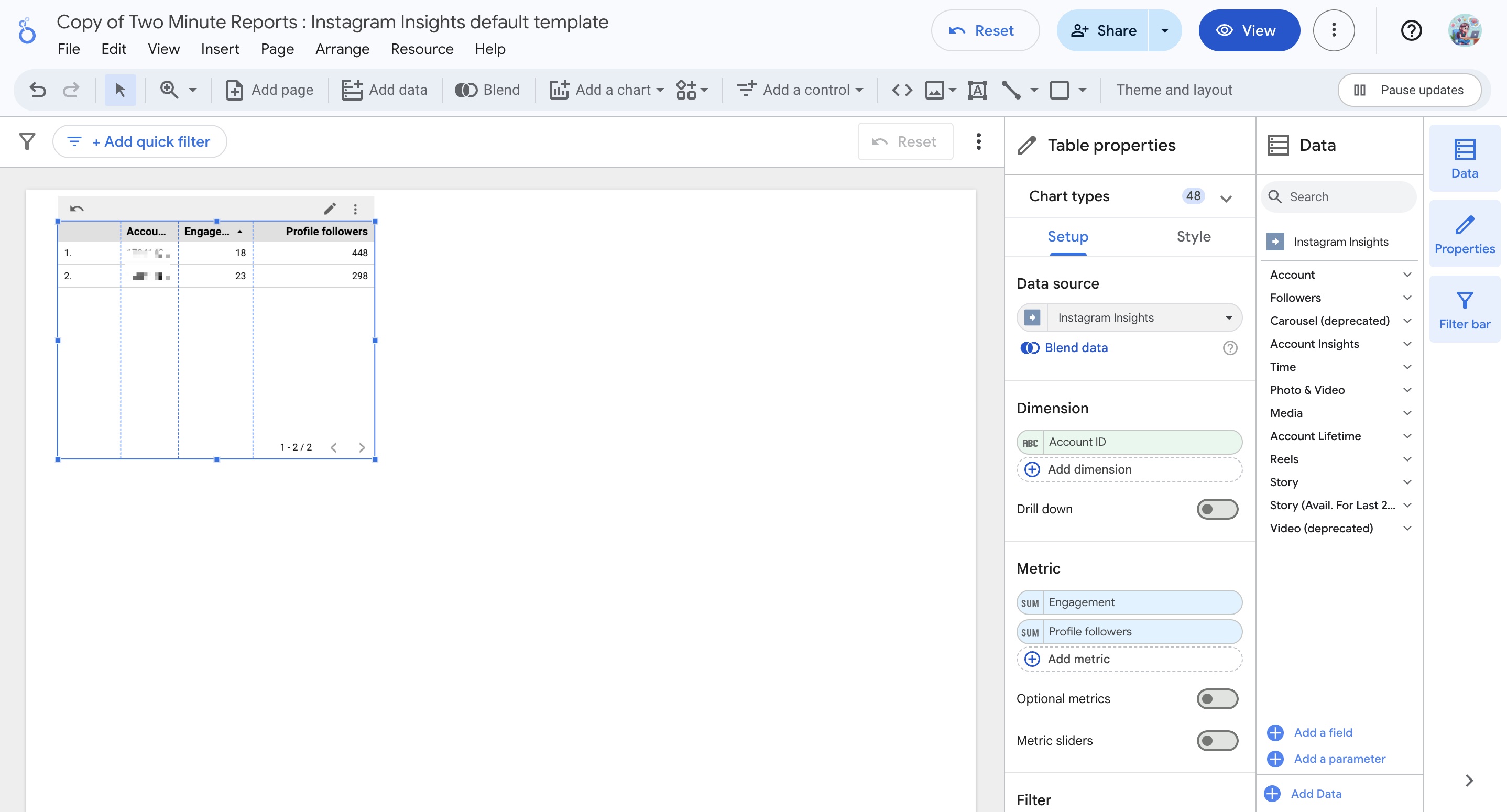
Task: Click the Share button
Action: click(x=1103, y=30)
